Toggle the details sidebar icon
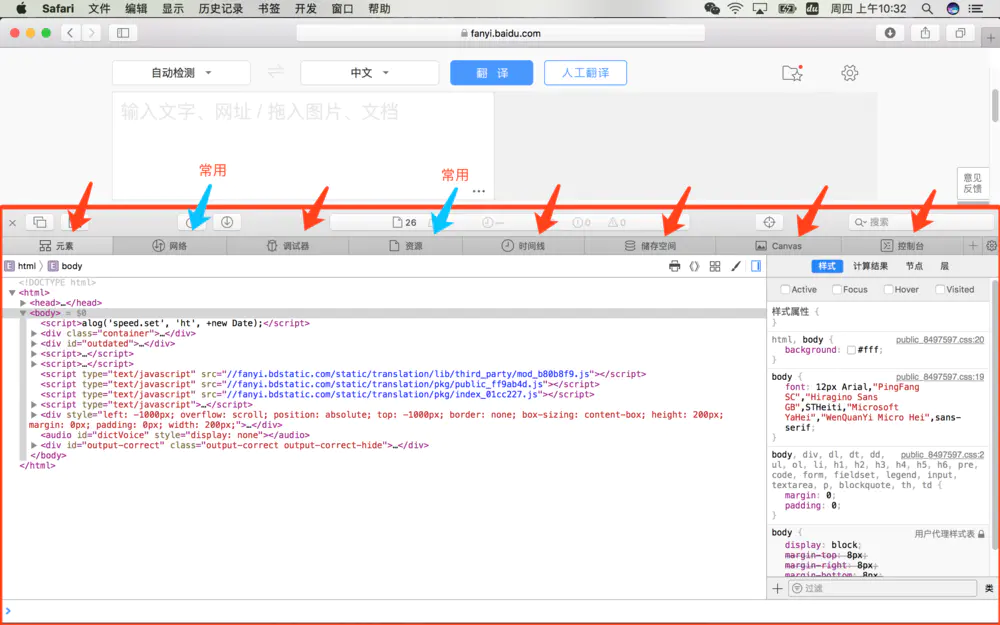 click(x=756, y=266)
